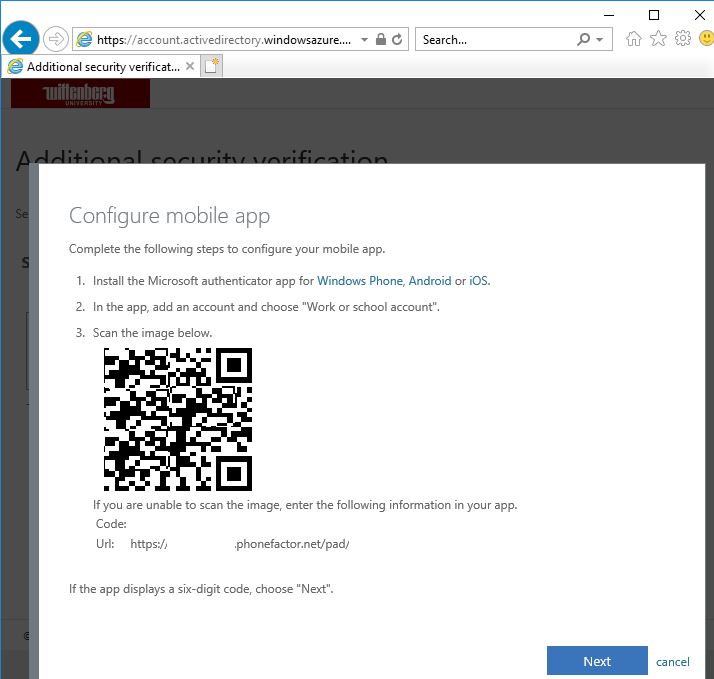Click the QR code image

[x=178, y=419]
